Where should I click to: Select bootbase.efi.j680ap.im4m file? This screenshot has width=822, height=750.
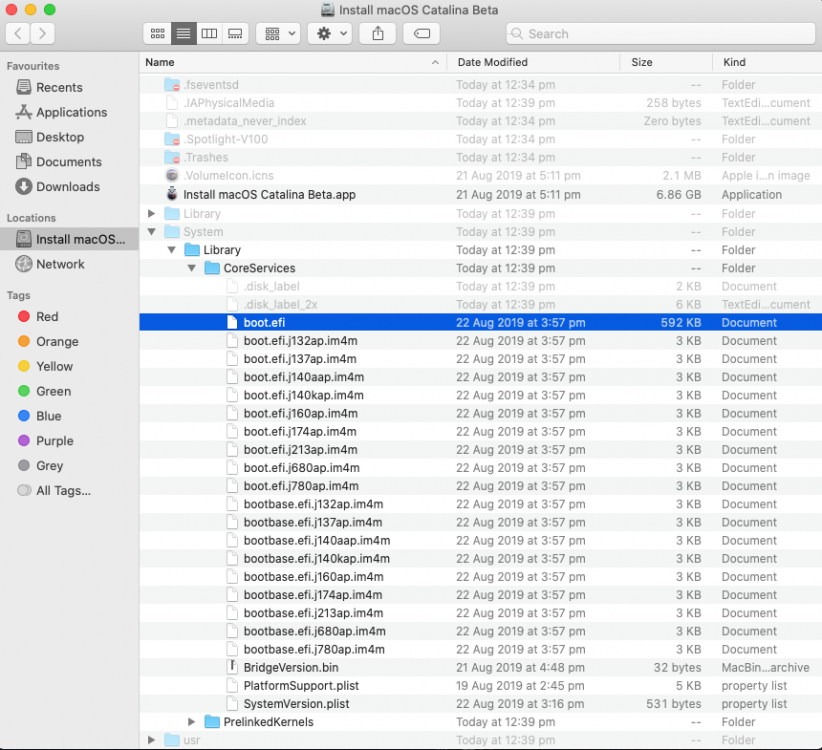480,631
